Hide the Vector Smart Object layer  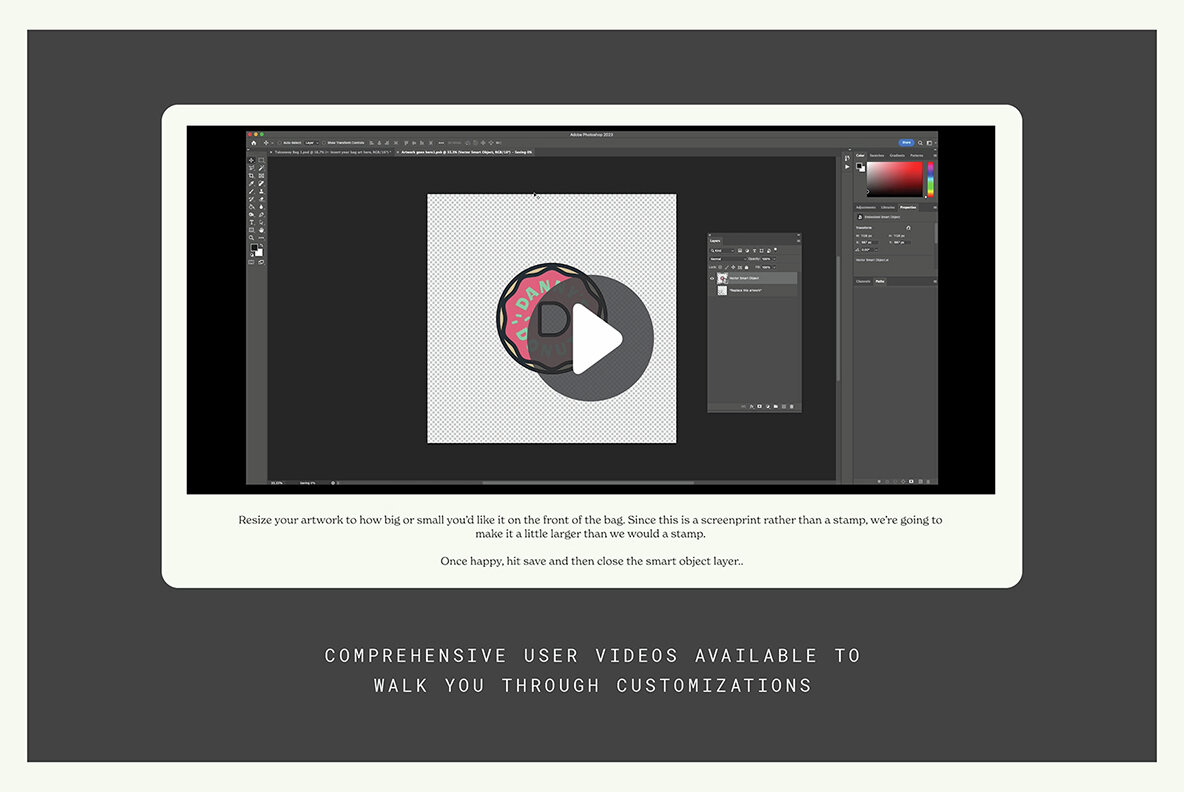(712, 278)
